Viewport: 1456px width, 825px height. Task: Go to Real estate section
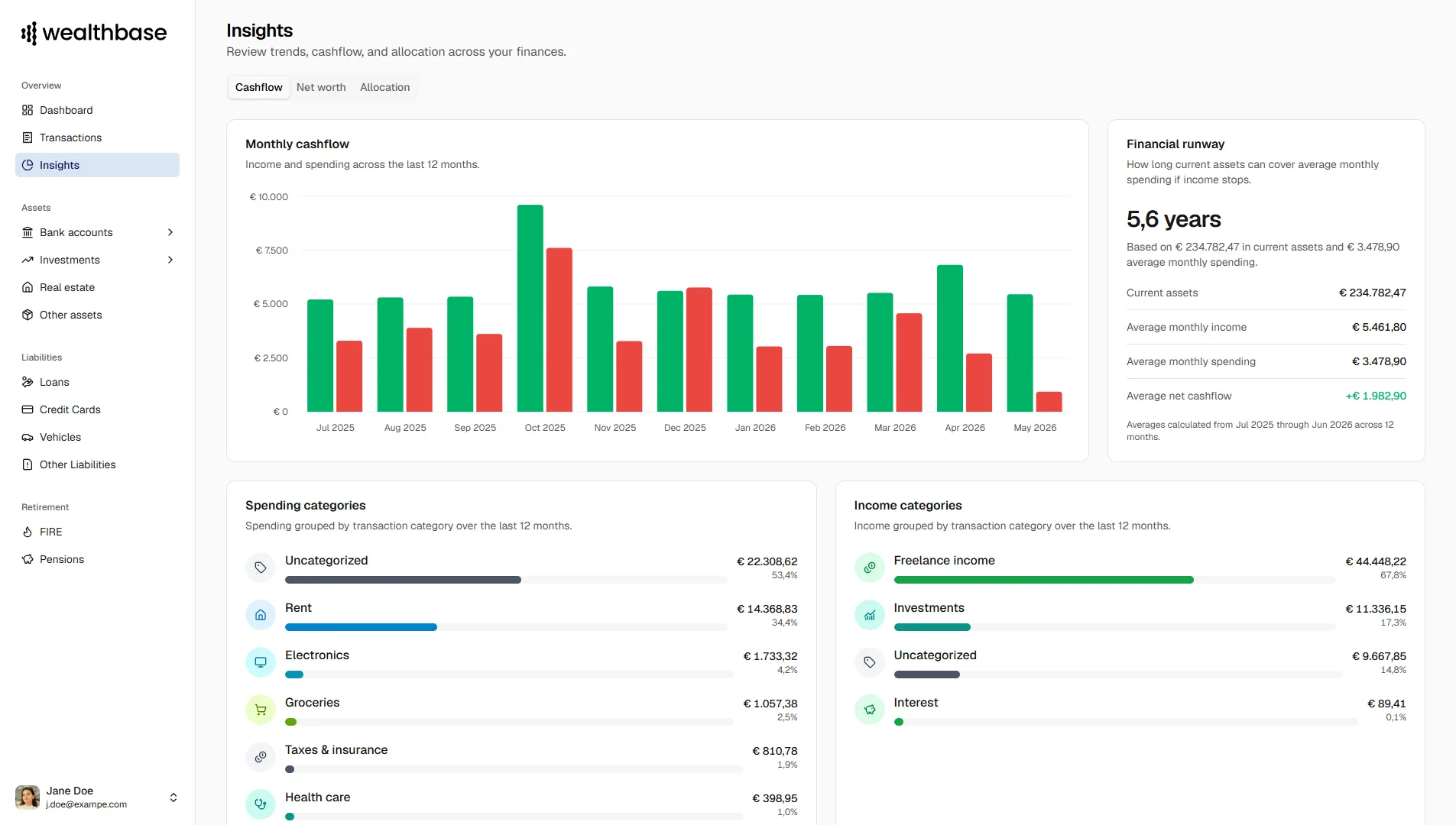pyautogui.click(x=97, y=287)
